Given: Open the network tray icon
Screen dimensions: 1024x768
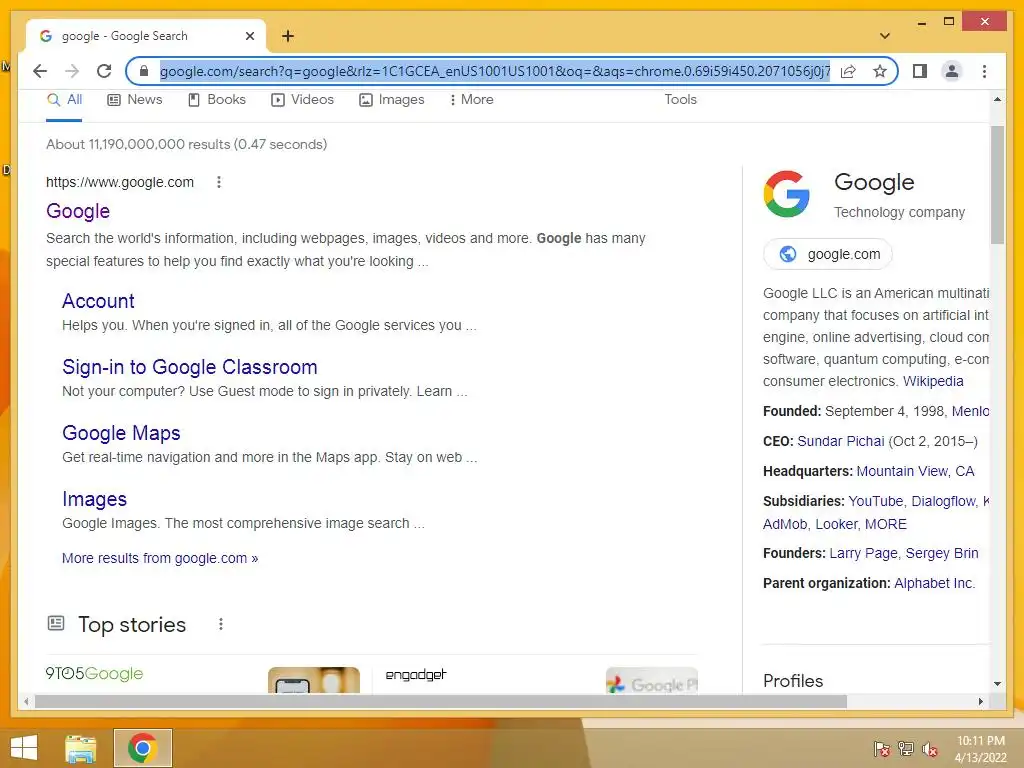Looking at the screenshot, I should (906, 748).
